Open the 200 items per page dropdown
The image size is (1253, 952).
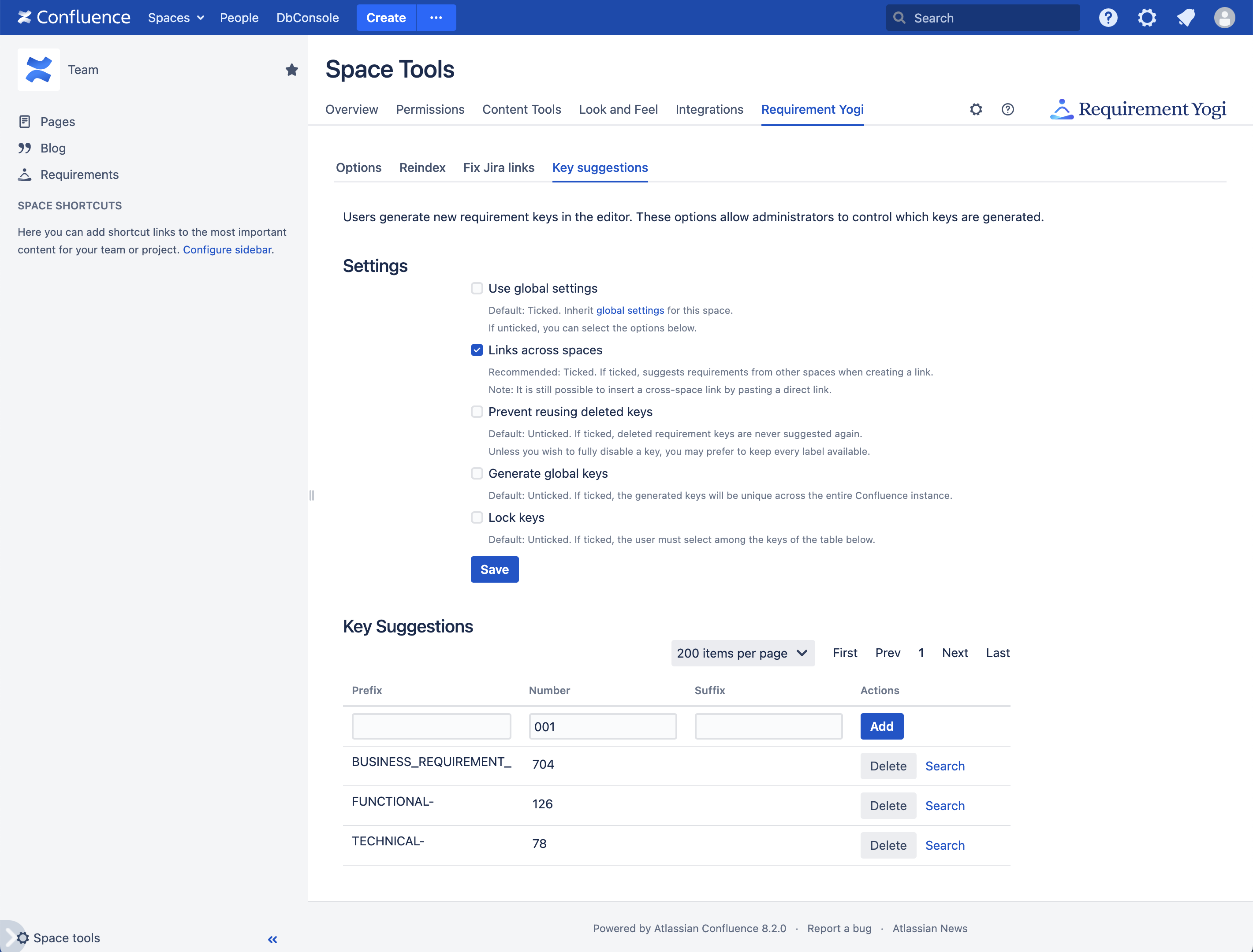click(742, 653)
